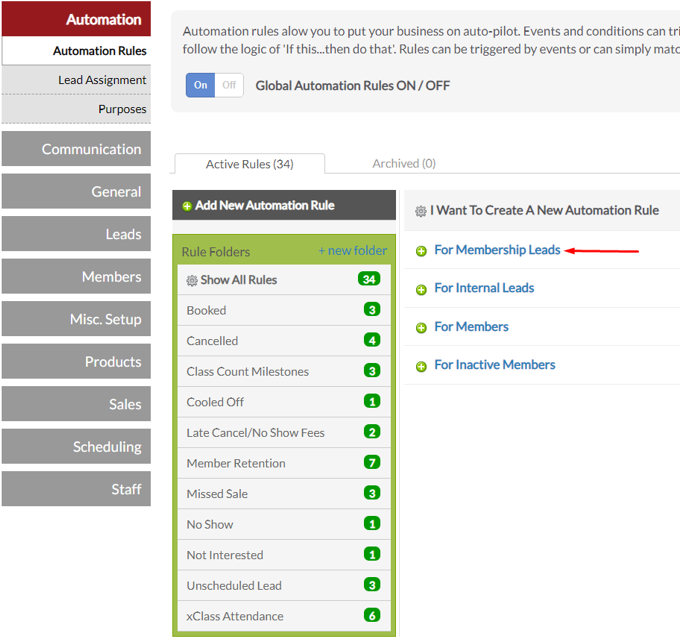This screenshot has width=682, height=640.
Task: Open the Member Retention rule folder
Action: point(284,463)
